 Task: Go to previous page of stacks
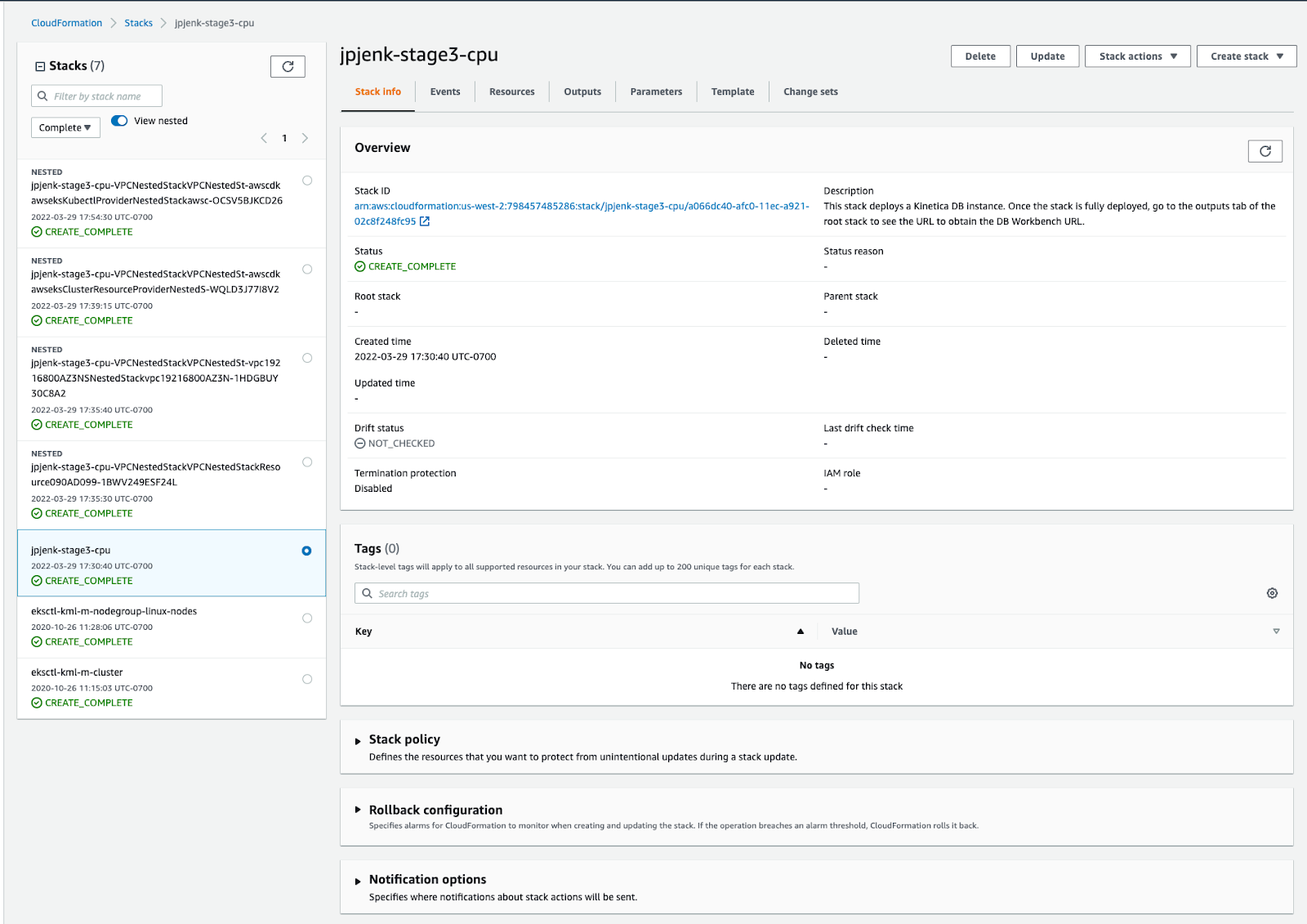(x=263, y=138)
